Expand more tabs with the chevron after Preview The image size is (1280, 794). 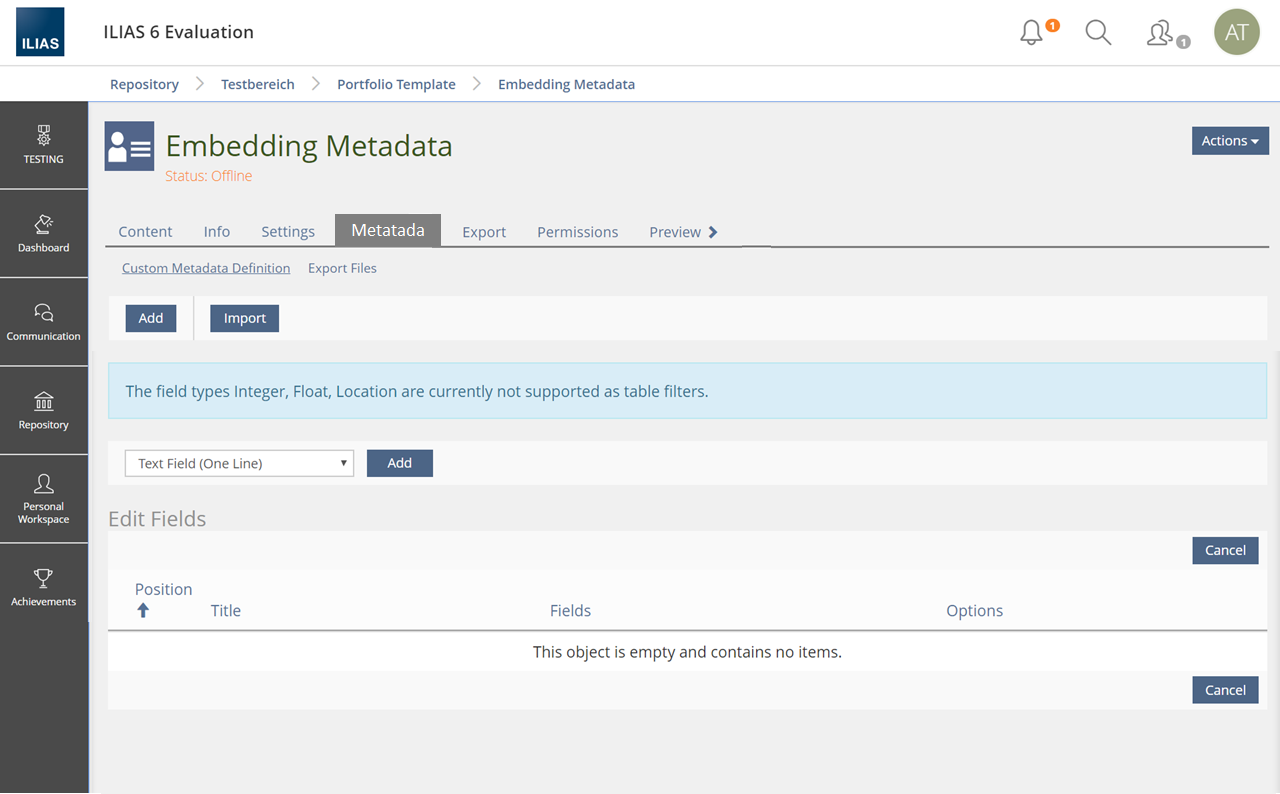[x=713, y=232]
